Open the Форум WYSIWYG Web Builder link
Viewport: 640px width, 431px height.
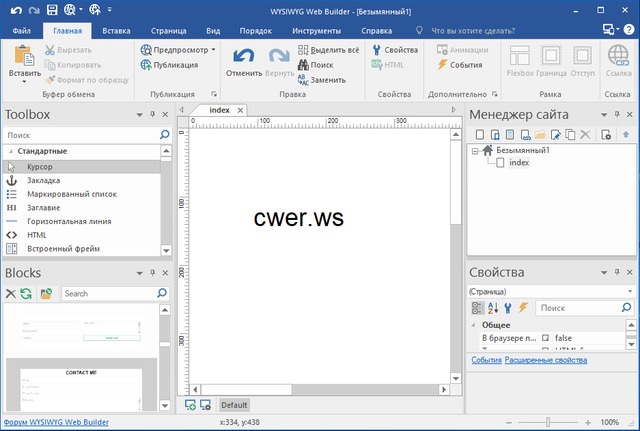coord(55,423)
